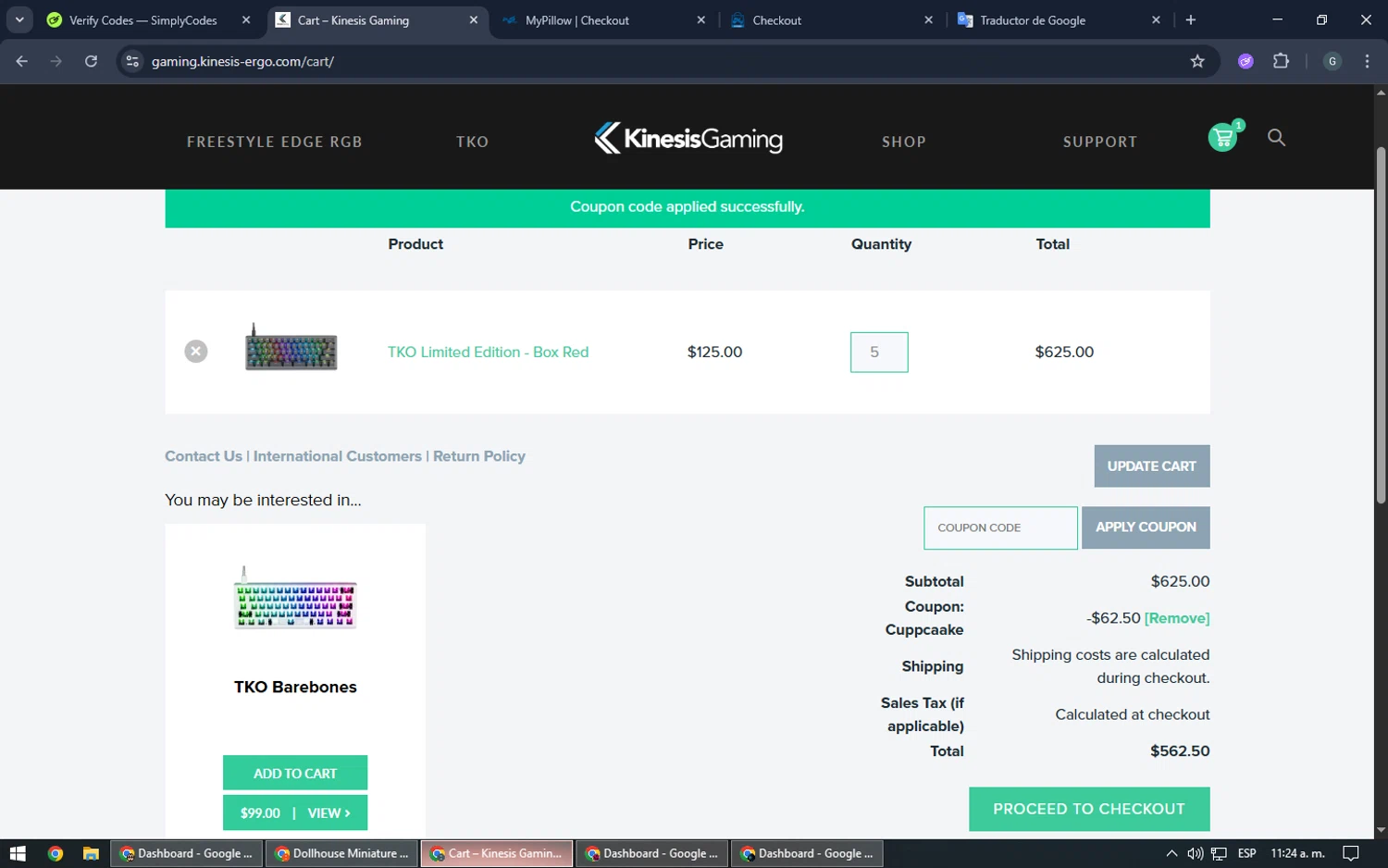The image size is (1388, 868).
Task: Open the shopping cart icon in header
Action: tap(1223, 138)
